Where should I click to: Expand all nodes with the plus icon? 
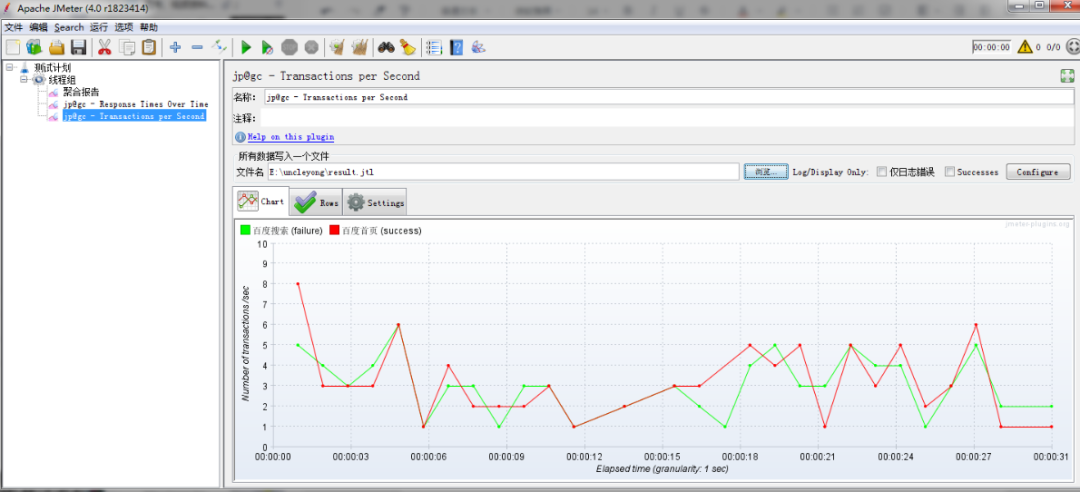[x=176, y=47]
